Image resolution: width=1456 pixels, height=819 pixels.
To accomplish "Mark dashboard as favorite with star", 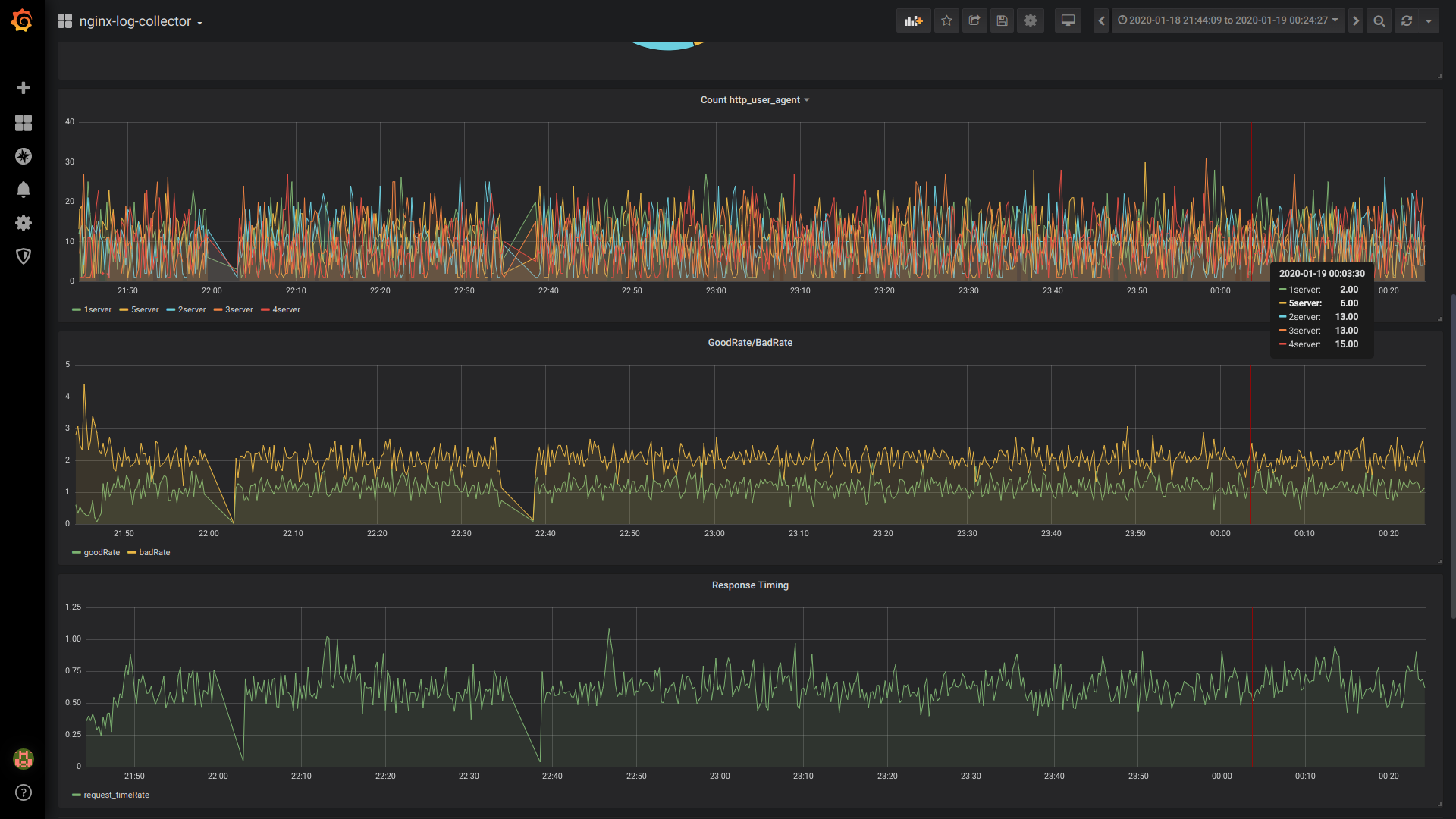I will 946,20.
